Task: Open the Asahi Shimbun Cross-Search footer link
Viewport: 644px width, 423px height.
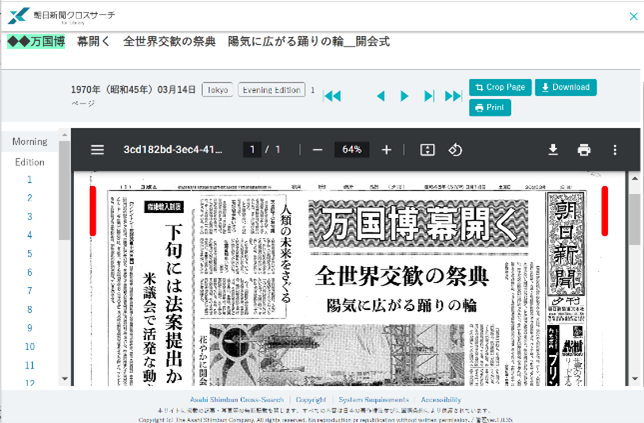Action: (237, 400)
